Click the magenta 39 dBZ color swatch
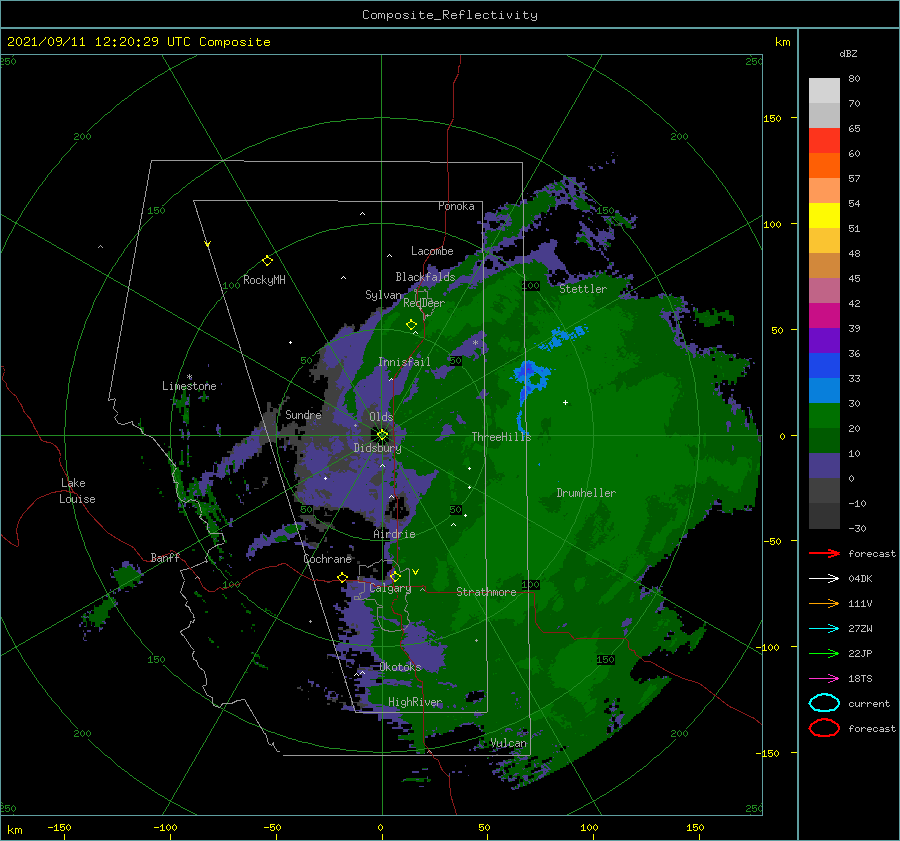 tap(824, 315)
